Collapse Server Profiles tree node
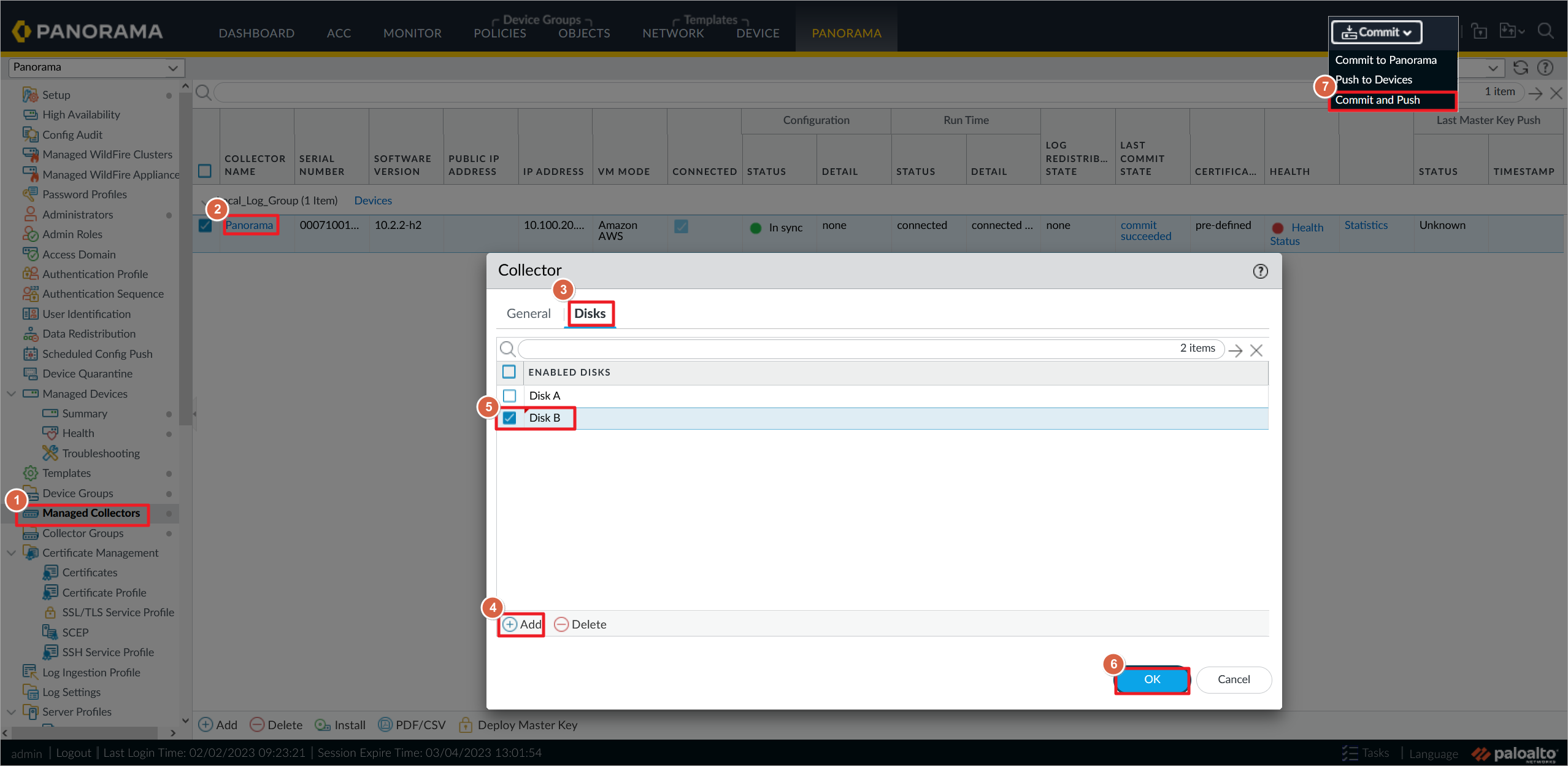 (x=11, y=711)
